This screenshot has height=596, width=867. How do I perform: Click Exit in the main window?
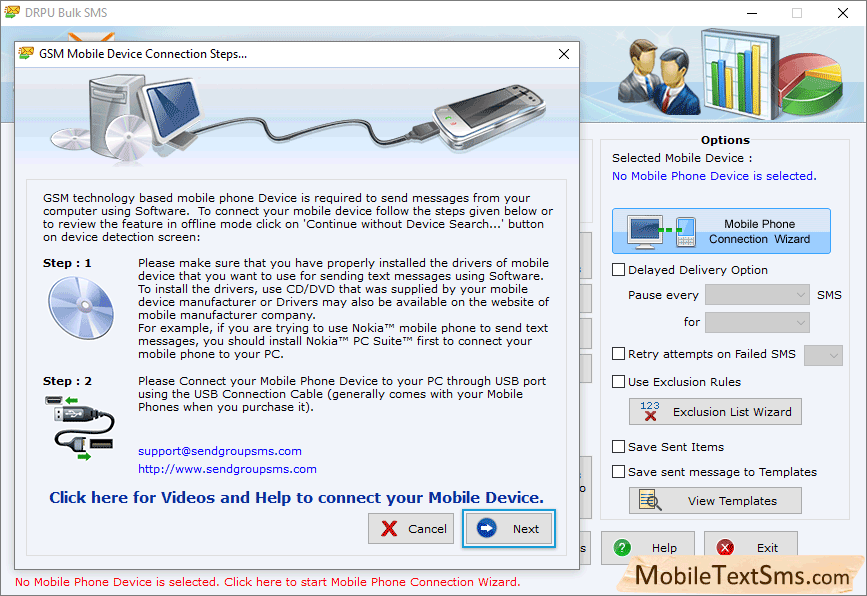pyautogui.click(x=750, y=548)
